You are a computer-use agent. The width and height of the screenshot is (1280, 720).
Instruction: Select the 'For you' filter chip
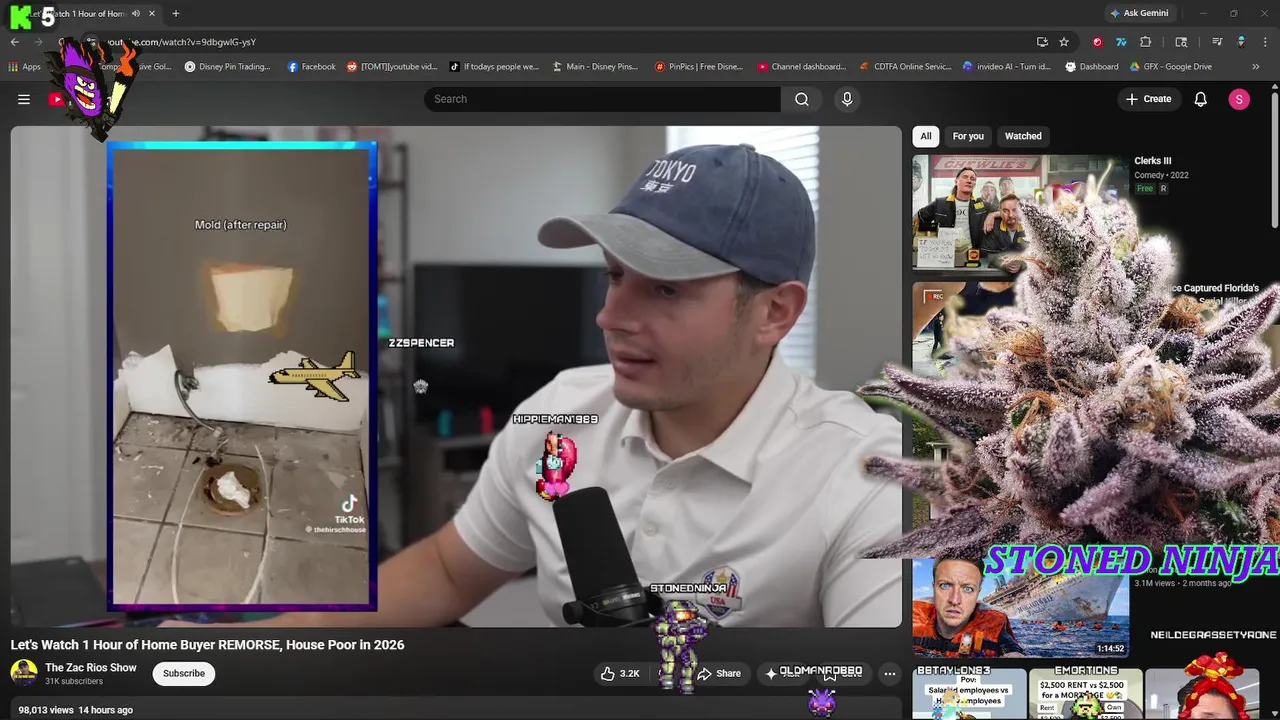point(968,136)
